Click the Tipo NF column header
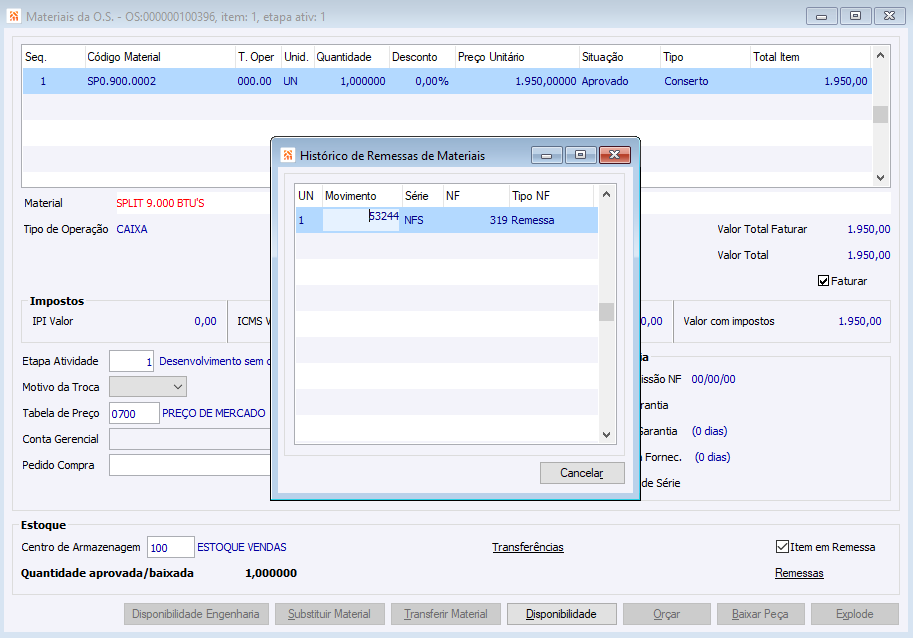This screenshot has width=913, height=638. (552, 196)
